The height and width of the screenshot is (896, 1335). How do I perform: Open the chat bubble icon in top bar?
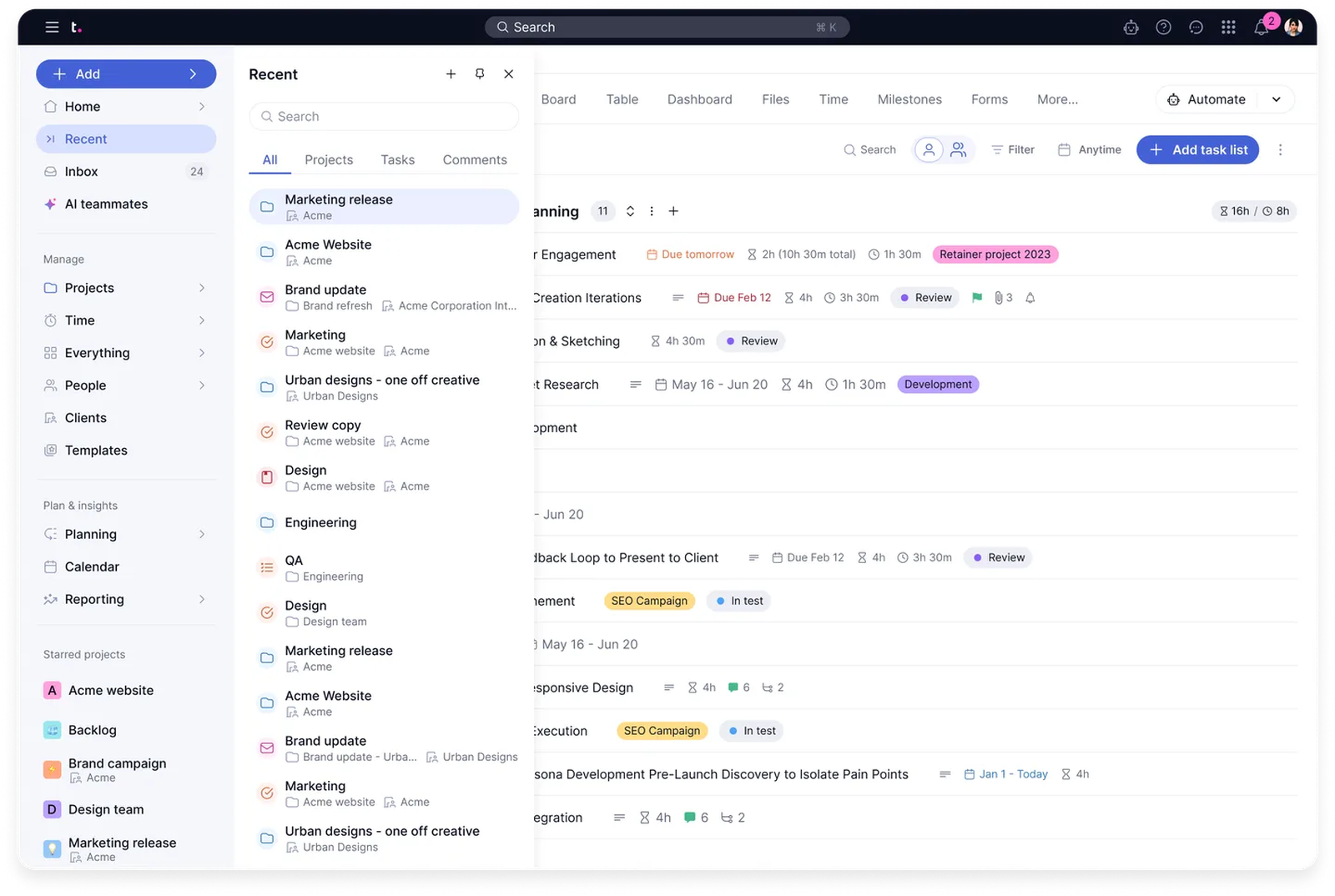point(1196,28)
